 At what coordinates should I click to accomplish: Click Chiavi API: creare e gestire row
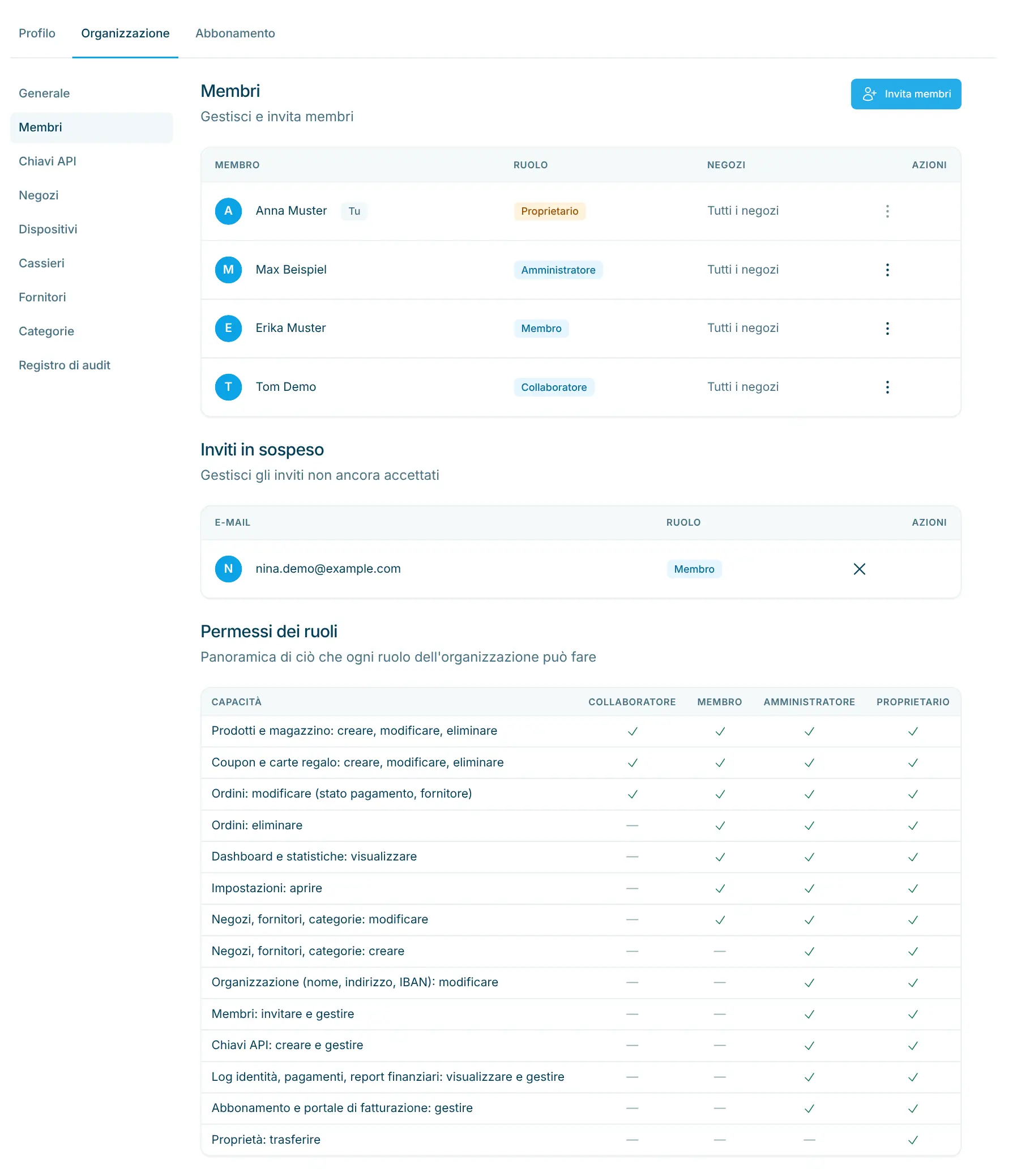[x=580, y=1045]
